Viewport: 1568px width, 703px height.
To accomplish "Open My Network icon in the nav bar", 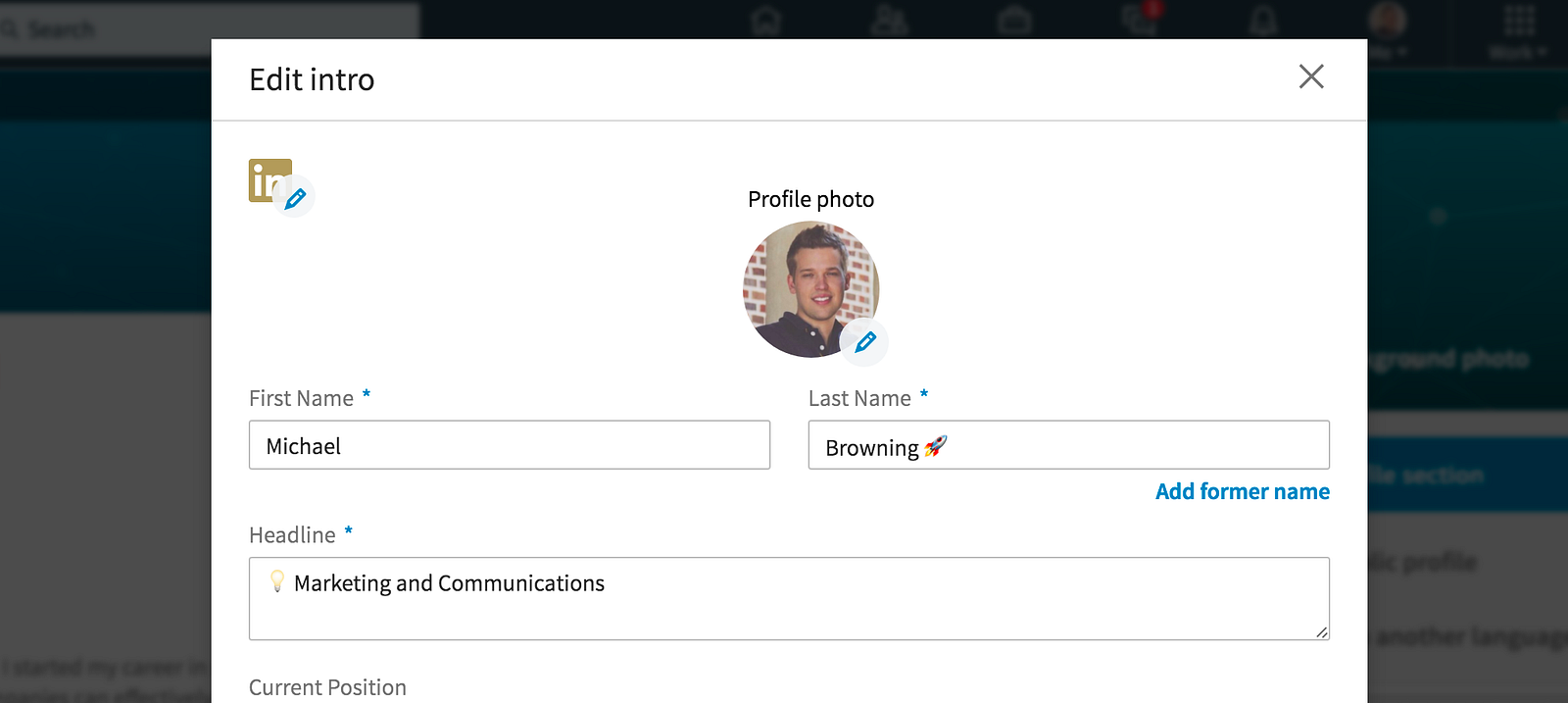I will (x=890, y=22).
